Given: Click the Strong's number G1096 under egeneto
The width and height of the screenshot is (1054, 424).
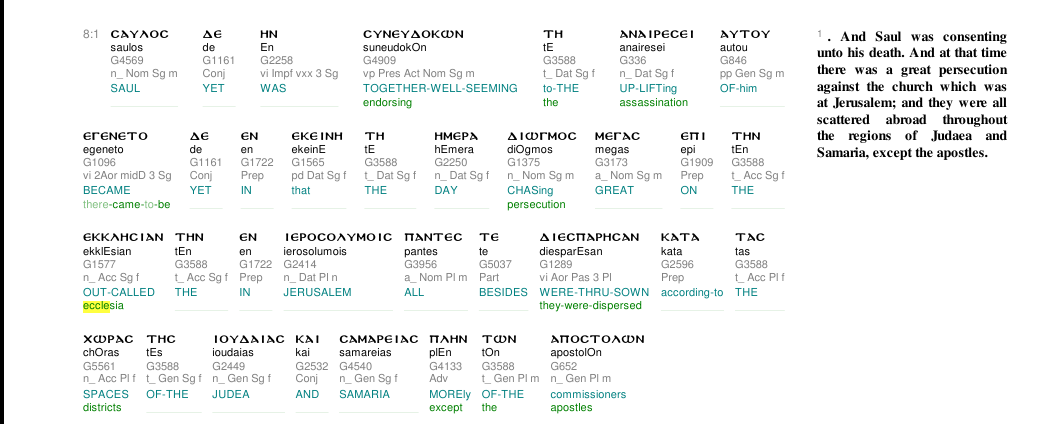Looking at the screenshot, I should pos(97,163).
